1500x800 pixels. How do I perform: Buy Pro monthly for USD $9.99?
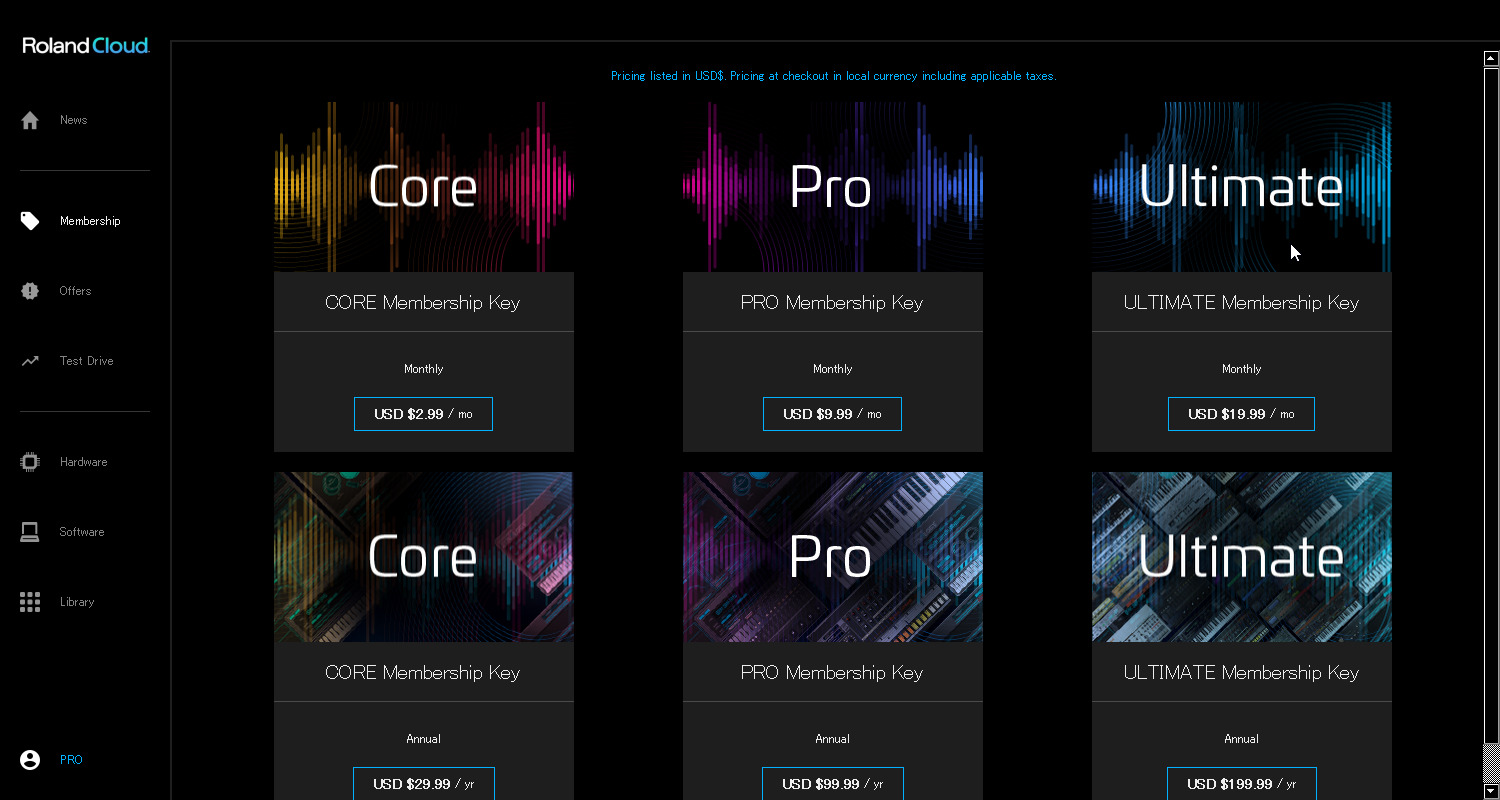(832, 414)
